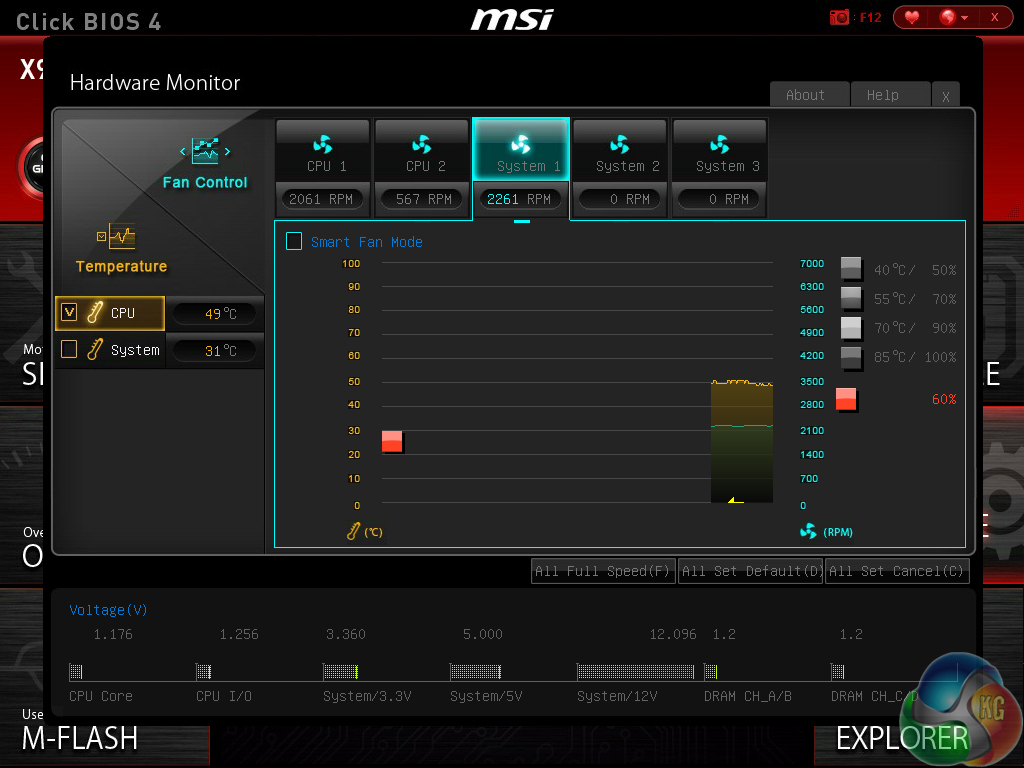
Task: Open the language globe dropdown
Action: (953, 17)
